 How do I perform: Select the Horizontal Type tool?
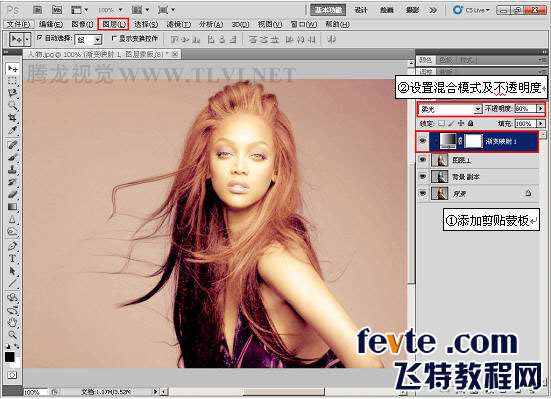click(12, 258)
